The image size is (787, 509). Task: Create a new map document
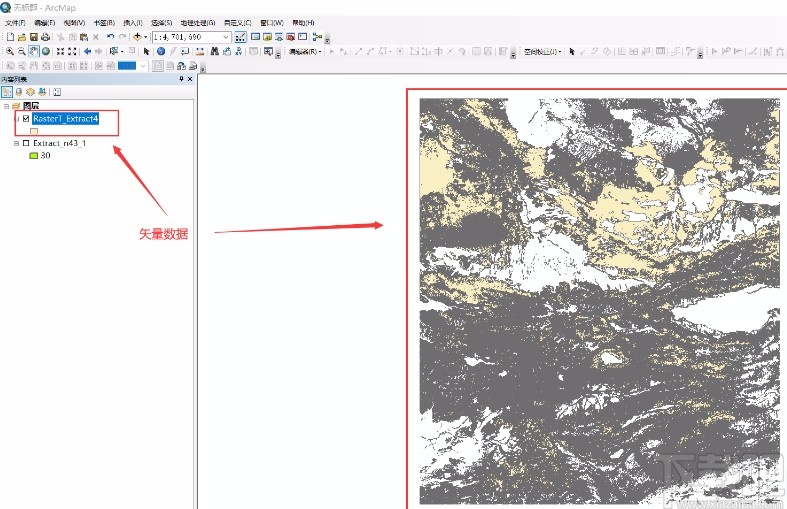tap(10, 37)
